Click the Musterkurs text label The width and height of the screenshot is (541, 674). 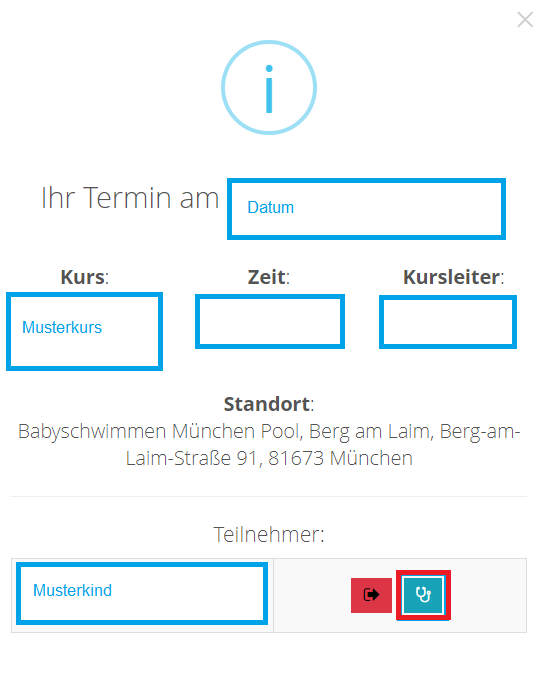pyautogui.click(x=62, y=328)
